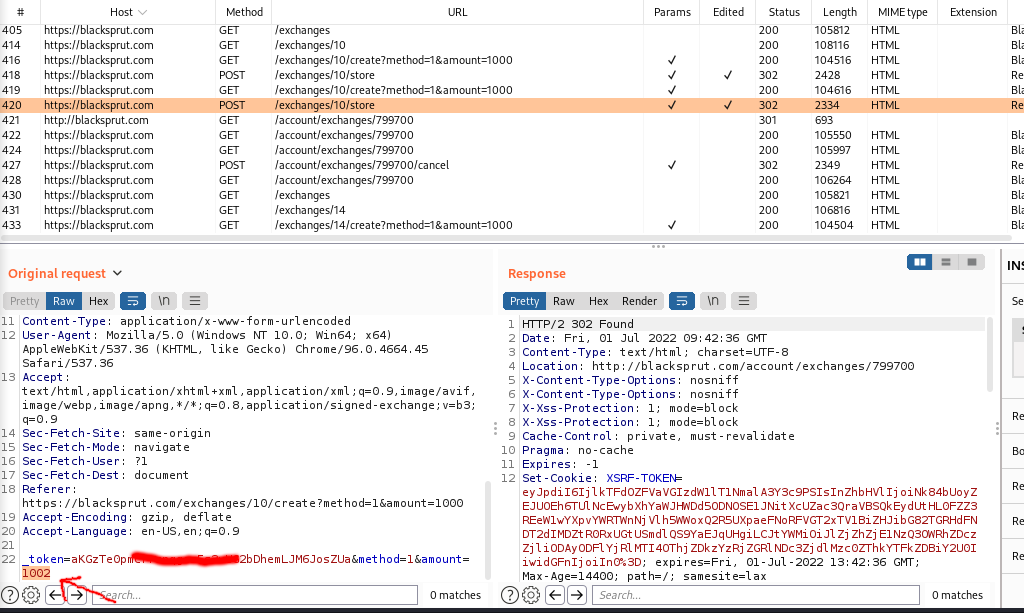
Task: Sort by Status column header
Action: click(x=784, y=12)
